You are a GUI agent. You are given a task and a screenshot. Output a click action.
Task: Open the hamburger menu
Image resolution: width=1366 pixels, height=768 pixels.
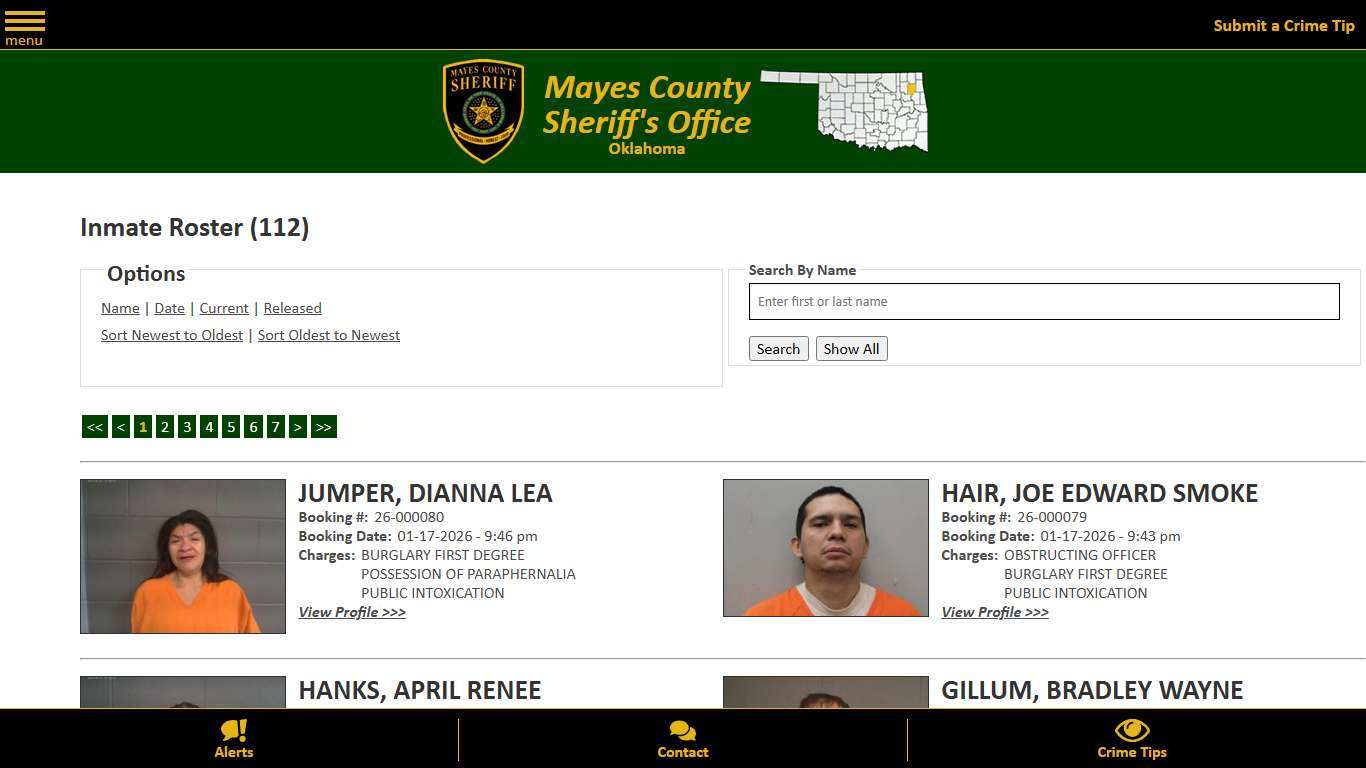pos(24,24)
